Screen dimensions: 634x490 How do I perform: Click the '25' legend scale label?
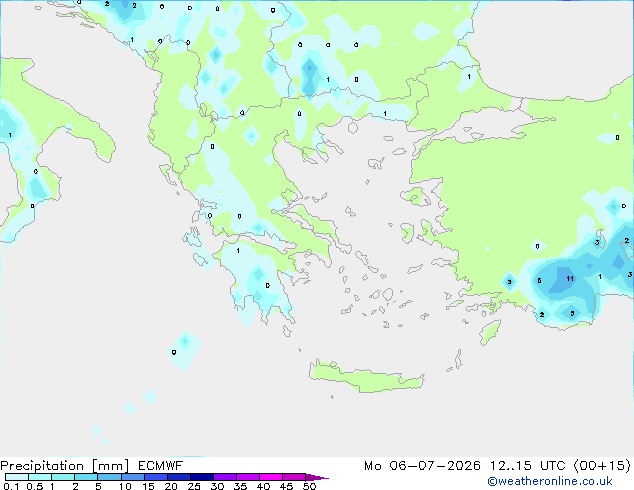[x=194, y=486]
